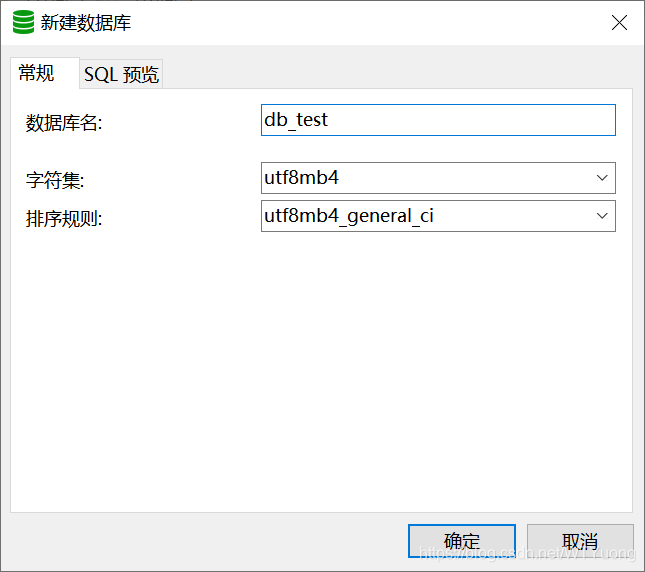Click empty title bar area left of X
This screenshot has height=572, width=645.
(x=370, y=23)
